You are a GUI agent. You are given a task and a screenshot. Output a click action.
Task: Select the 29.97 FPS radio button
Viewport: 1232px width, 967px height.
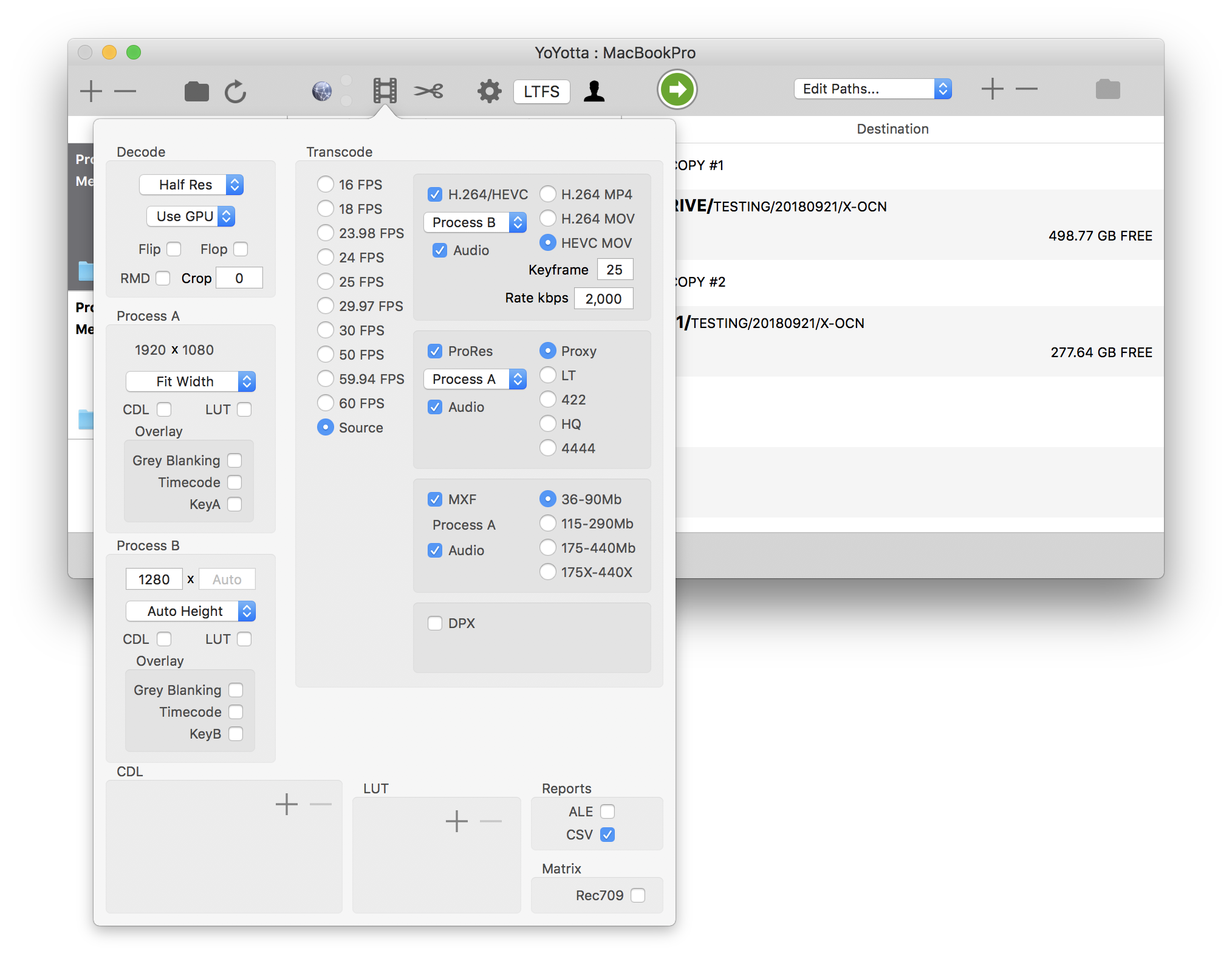click(326, 306)
